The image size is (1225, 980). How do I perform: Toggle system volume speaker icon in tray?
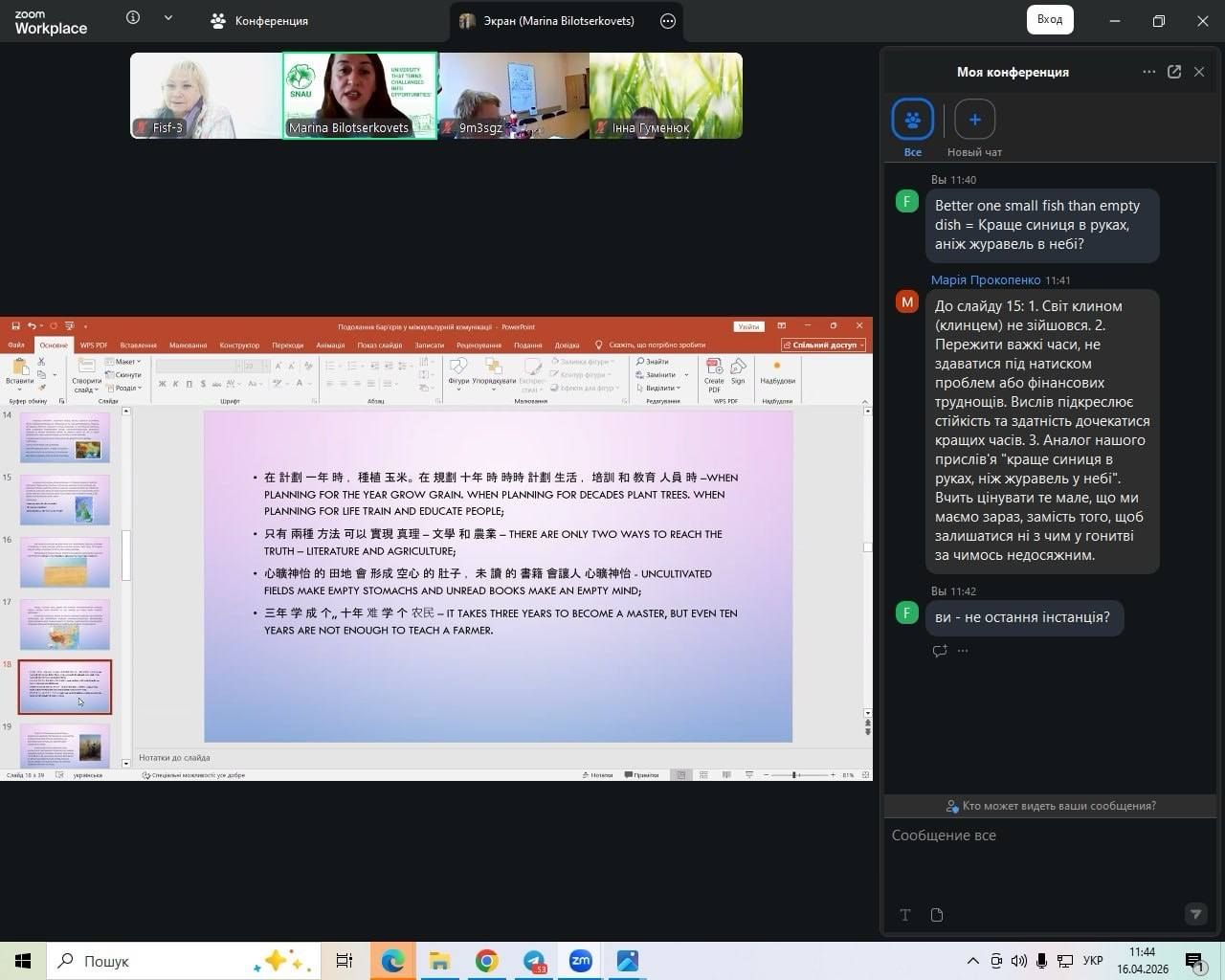click(x=1018, y=961)
